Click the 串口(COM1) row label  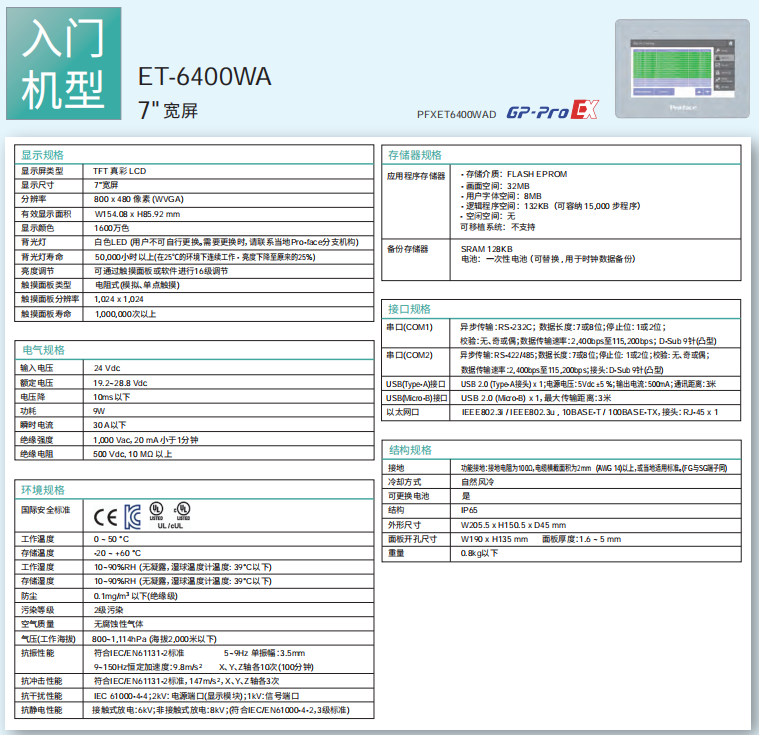[410, 327]
